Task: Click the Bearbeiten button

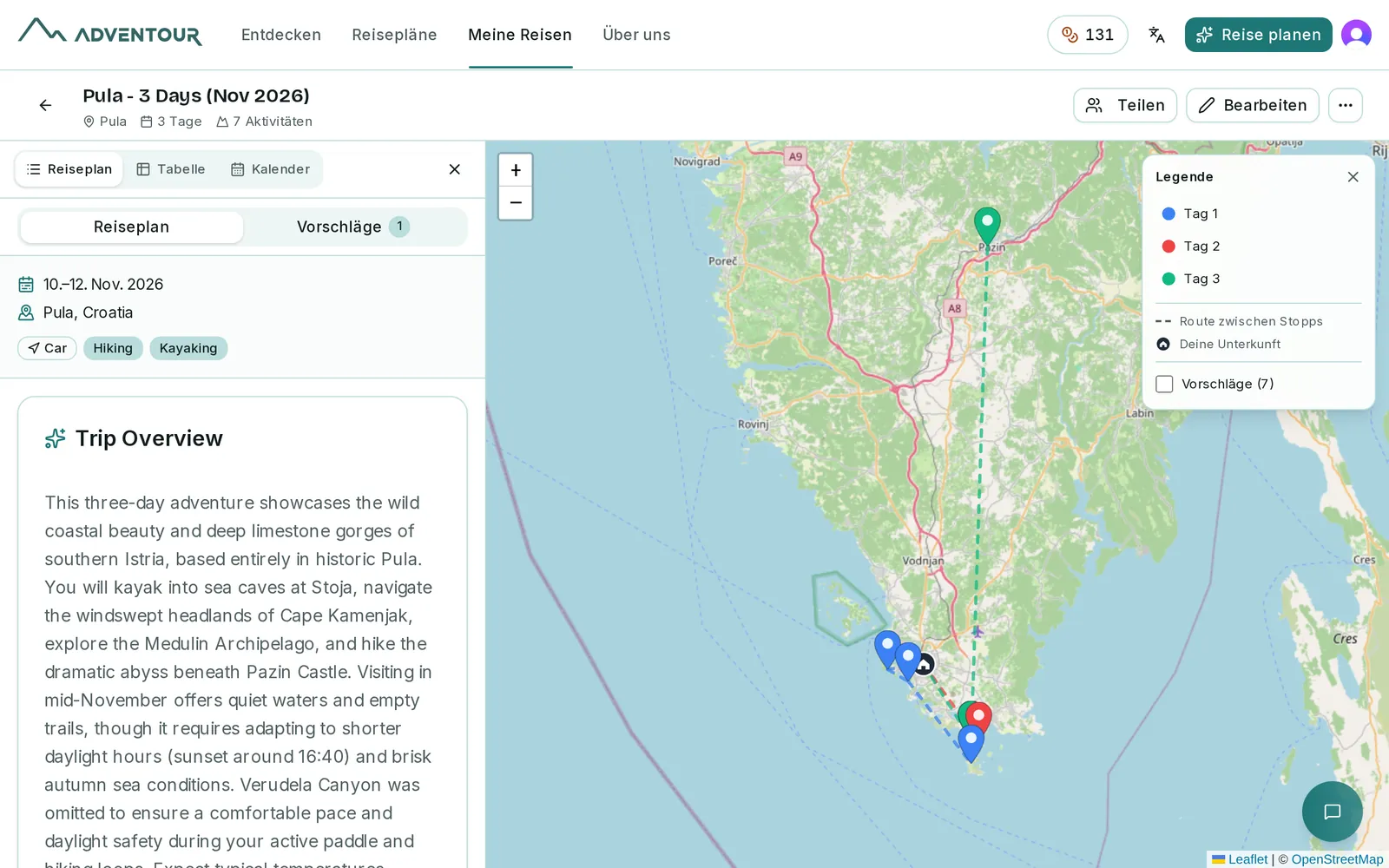Action: (x=1253, y=105)
